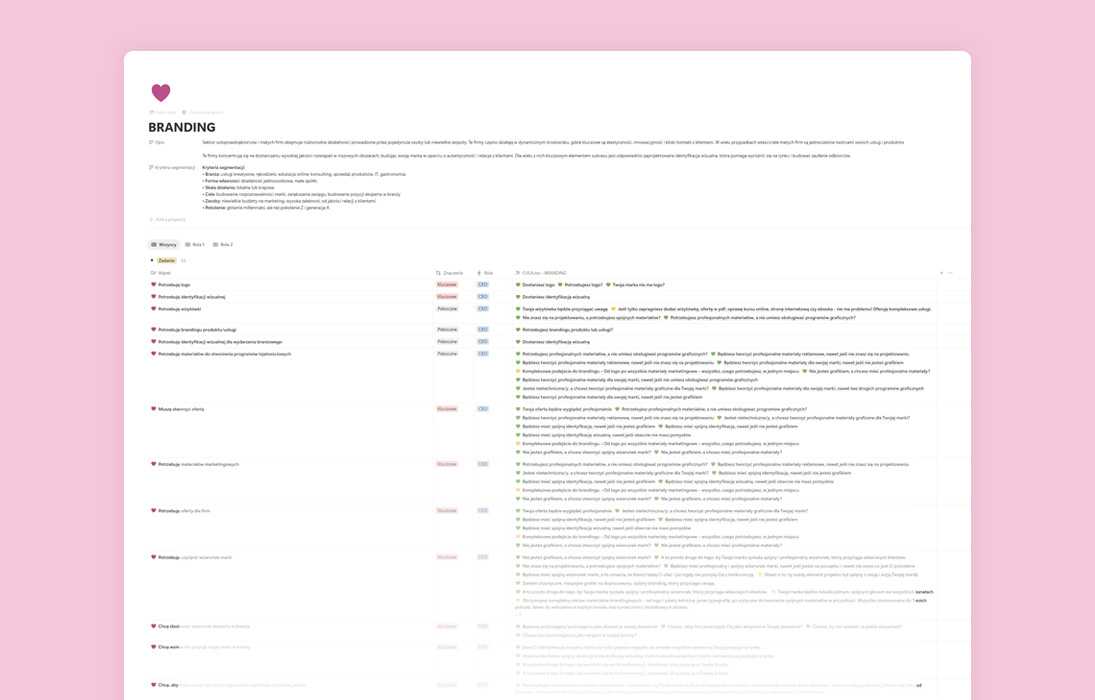Switch to the Rola 1 tab
Image resolution: width=1095 pixels, height=700 pixels.
195,245
